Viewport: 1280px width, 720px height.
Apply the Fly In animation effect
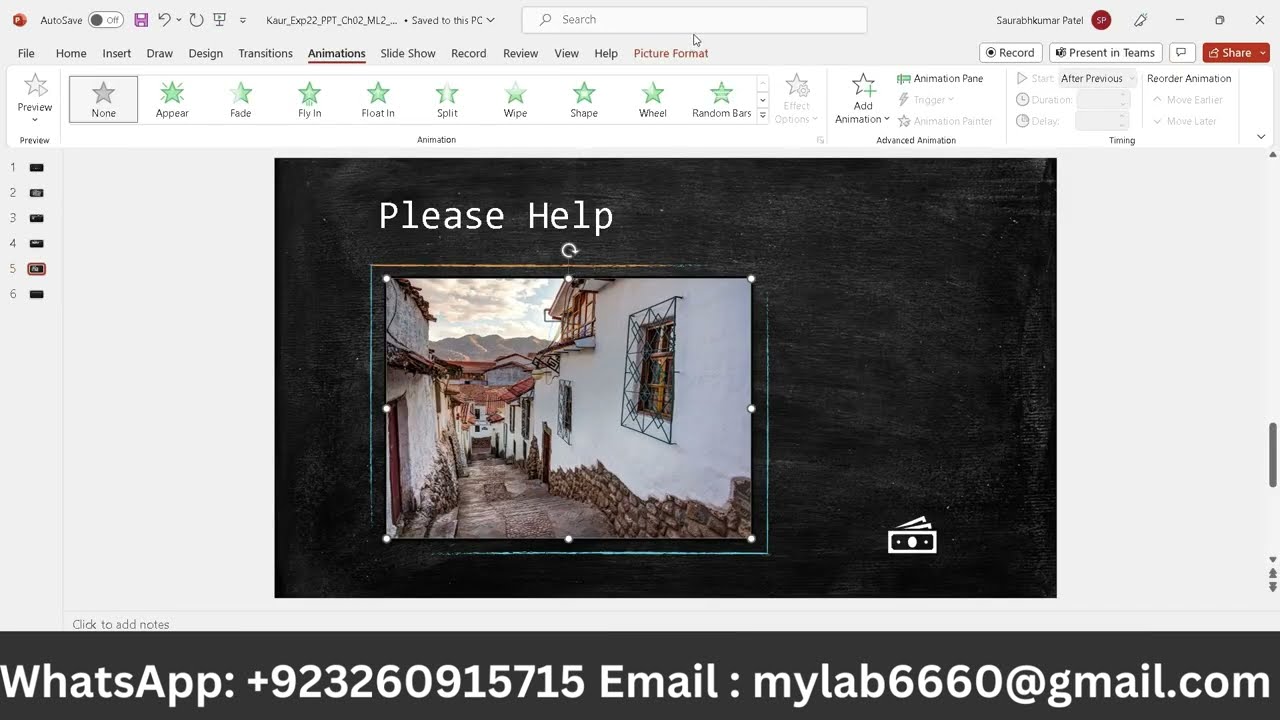point(310,99)
